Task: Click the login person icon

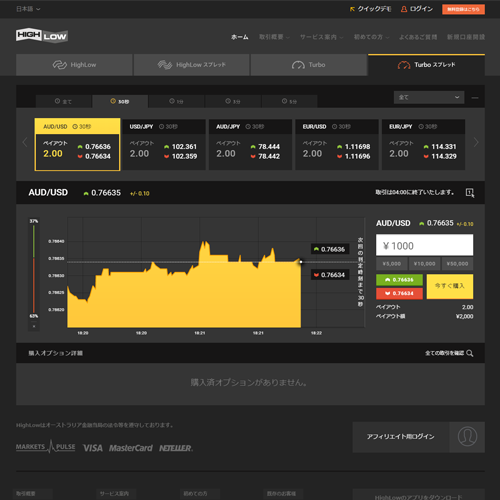Action: coord(404,9)
